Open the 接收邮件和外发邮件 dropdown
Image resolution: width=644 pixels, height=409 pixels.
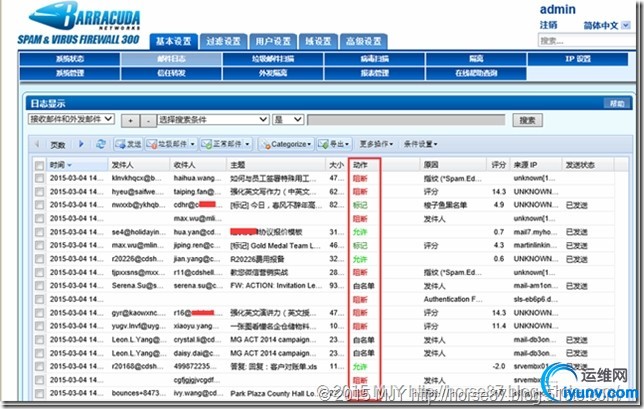pos(71,119)
